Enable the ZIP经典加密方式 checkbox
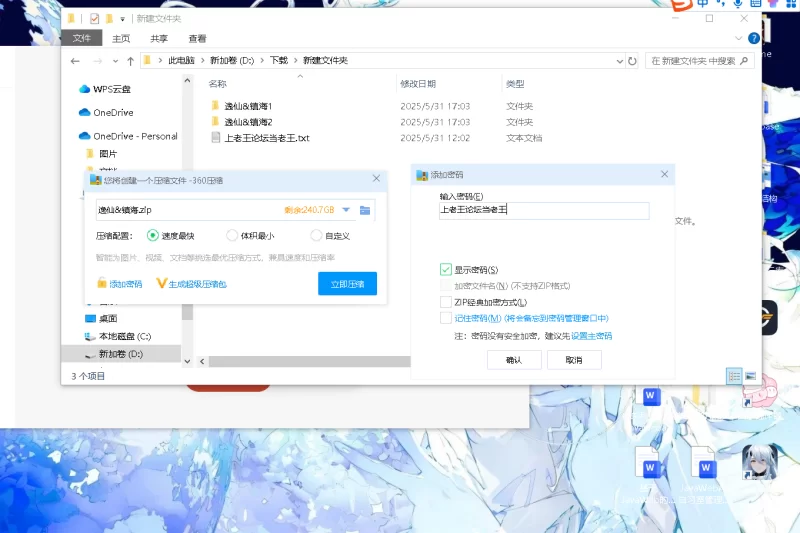The width and height of the screenshot is (800, 533). (x=446, y=302)
